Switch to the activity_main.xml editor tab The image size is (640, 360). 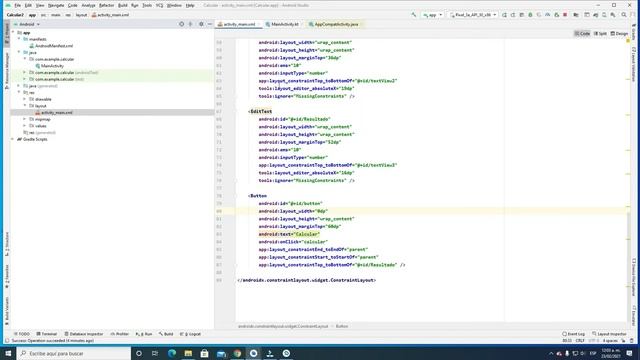click(239, 24)
